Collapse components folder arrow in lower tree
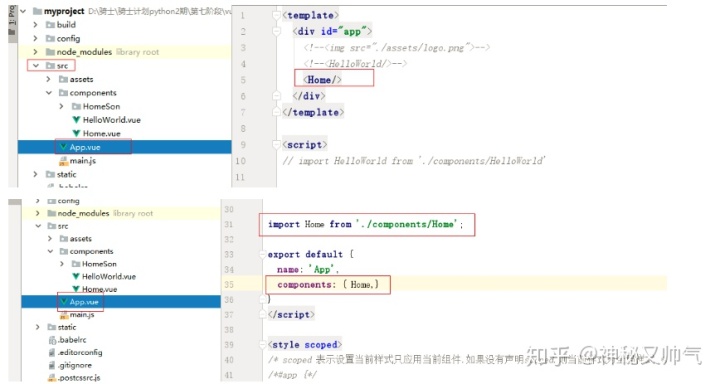Image resolution: width=720 pixels, height=384 pixels. tap(50, 251)
